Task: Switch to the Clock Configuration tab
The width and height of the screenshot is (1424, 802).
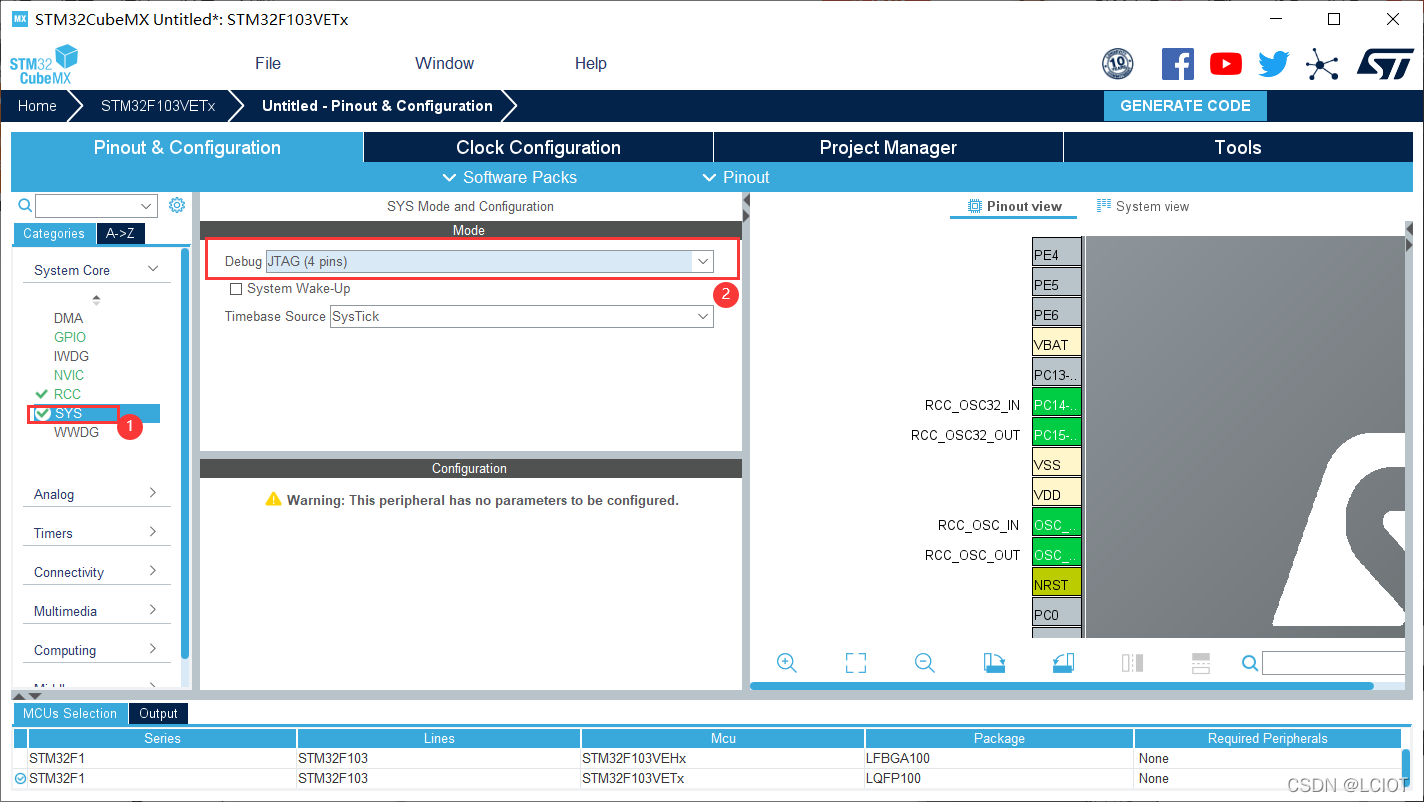Action: click(538, 147)
